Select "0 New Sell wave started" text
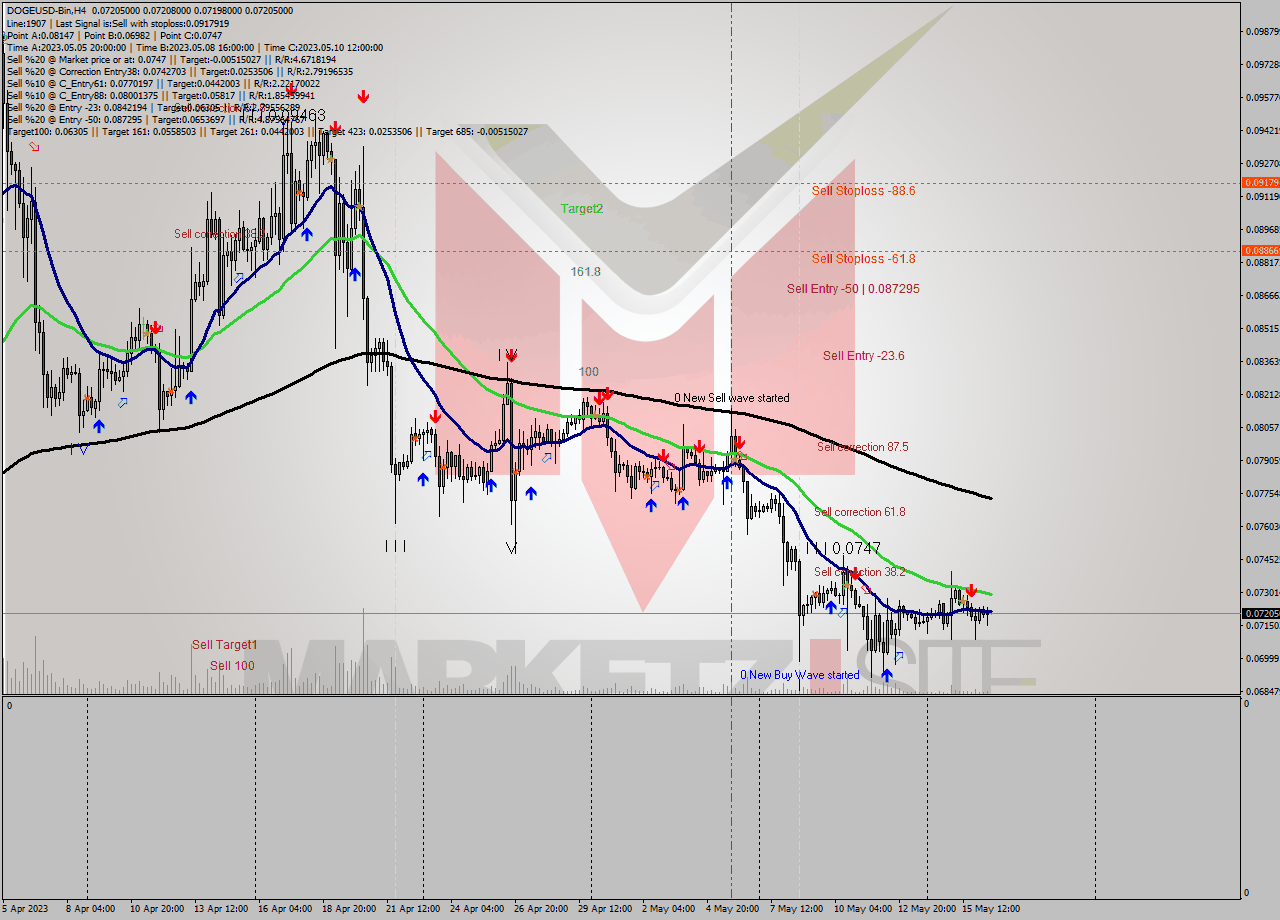The image size is (1280, 920). tap(731, 398)
